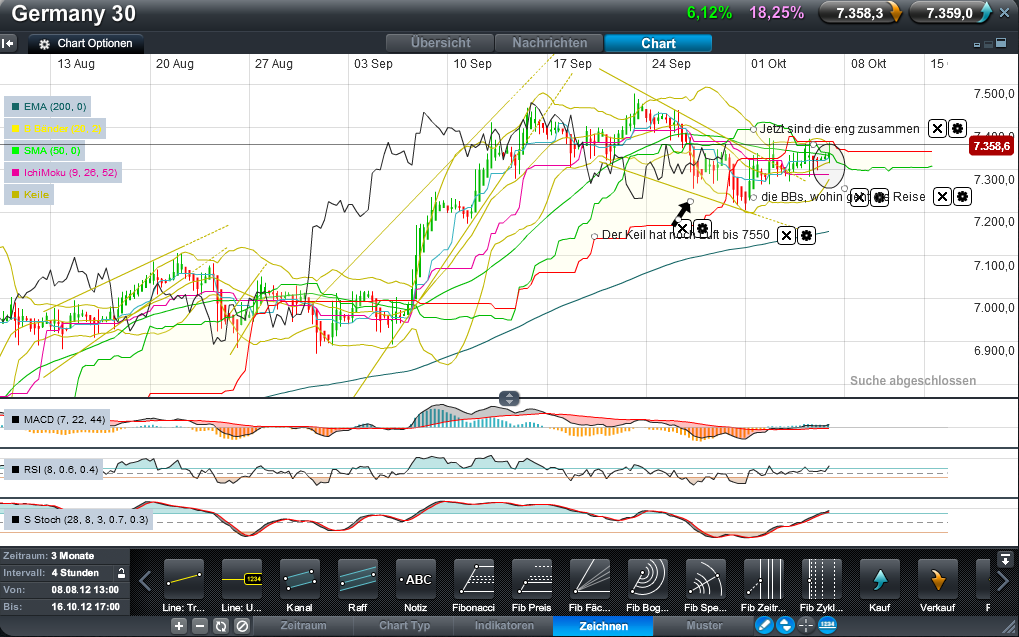Place a Verkauf sell marker arrow
The width and height of the screenshot is (1019, 637).
pyautogui.click(x=938, y=579)
